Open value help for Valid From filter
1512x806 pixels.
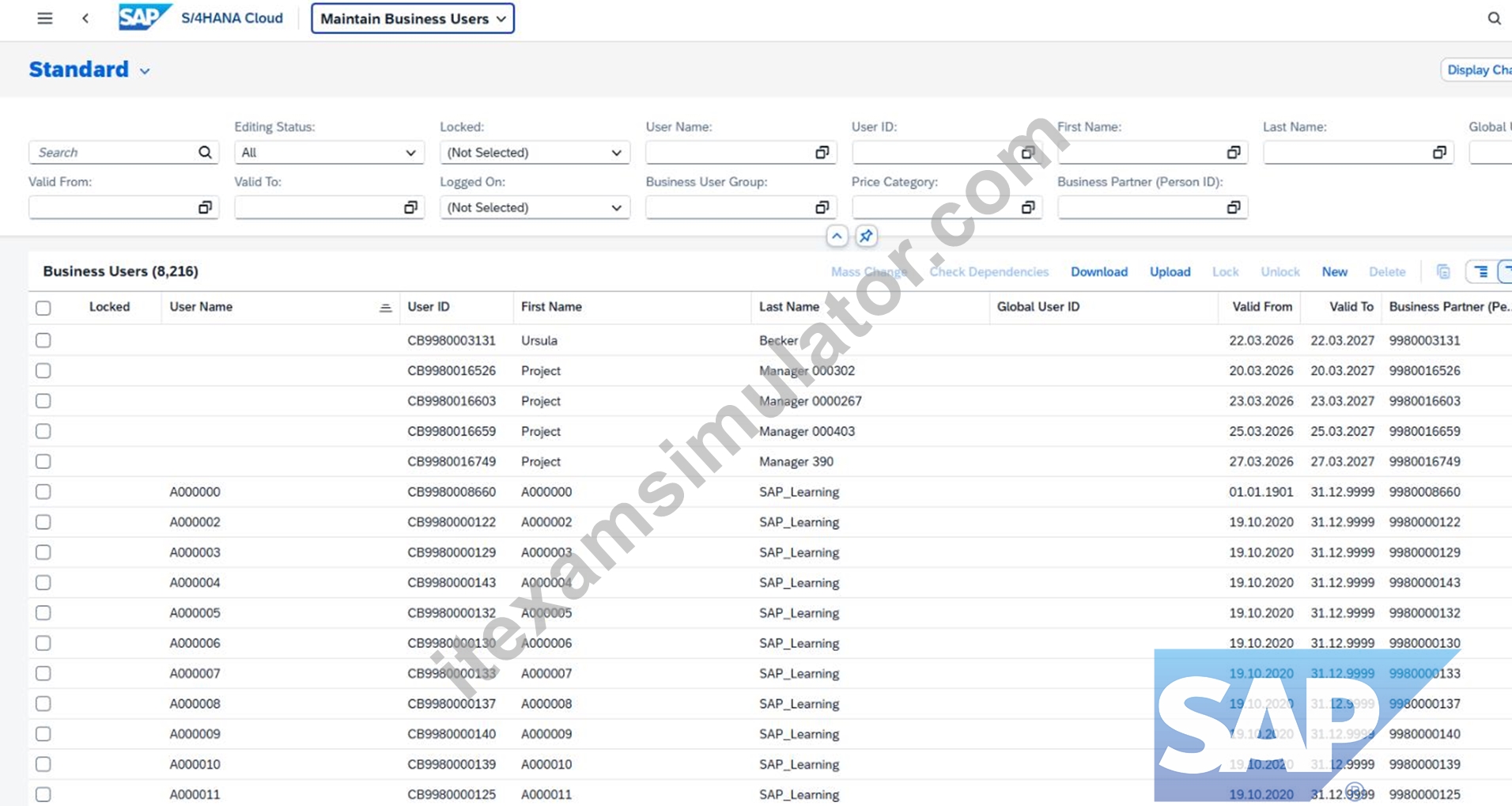tap(205, 207)
